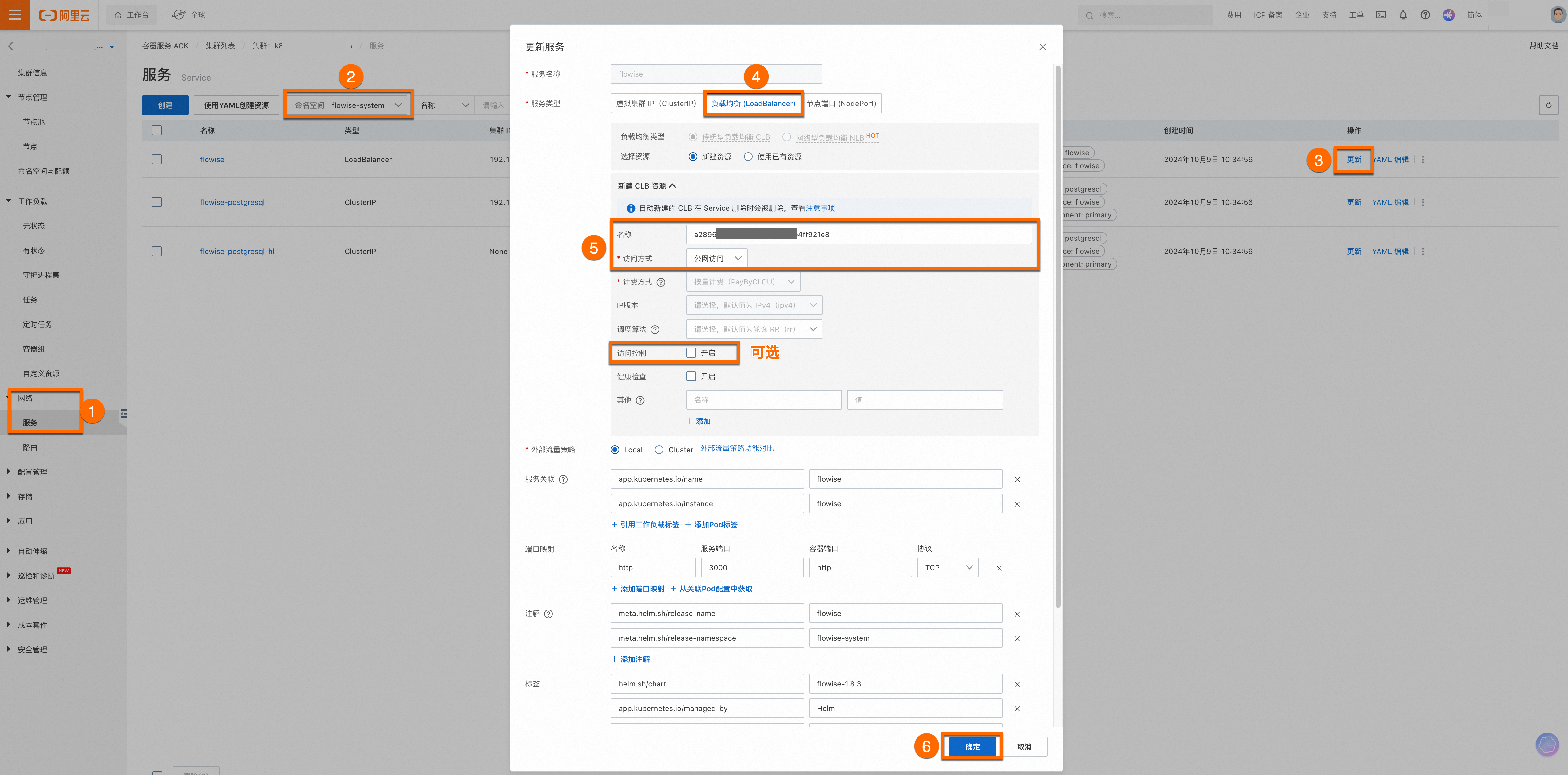This screenshot has width=1568, height=775.
Task: Select 节点端口 (NodePort) service type
Action: 841,104
